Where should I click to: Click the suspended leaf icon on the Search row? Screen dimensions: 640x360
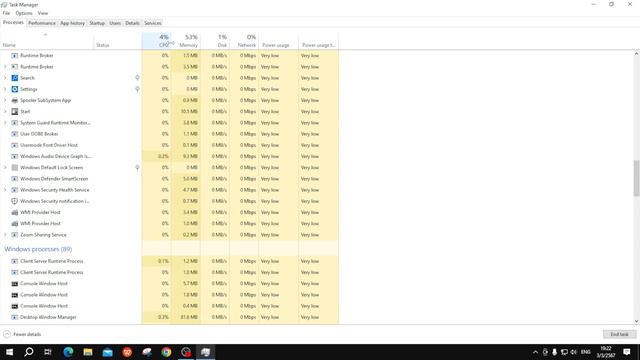138,78
